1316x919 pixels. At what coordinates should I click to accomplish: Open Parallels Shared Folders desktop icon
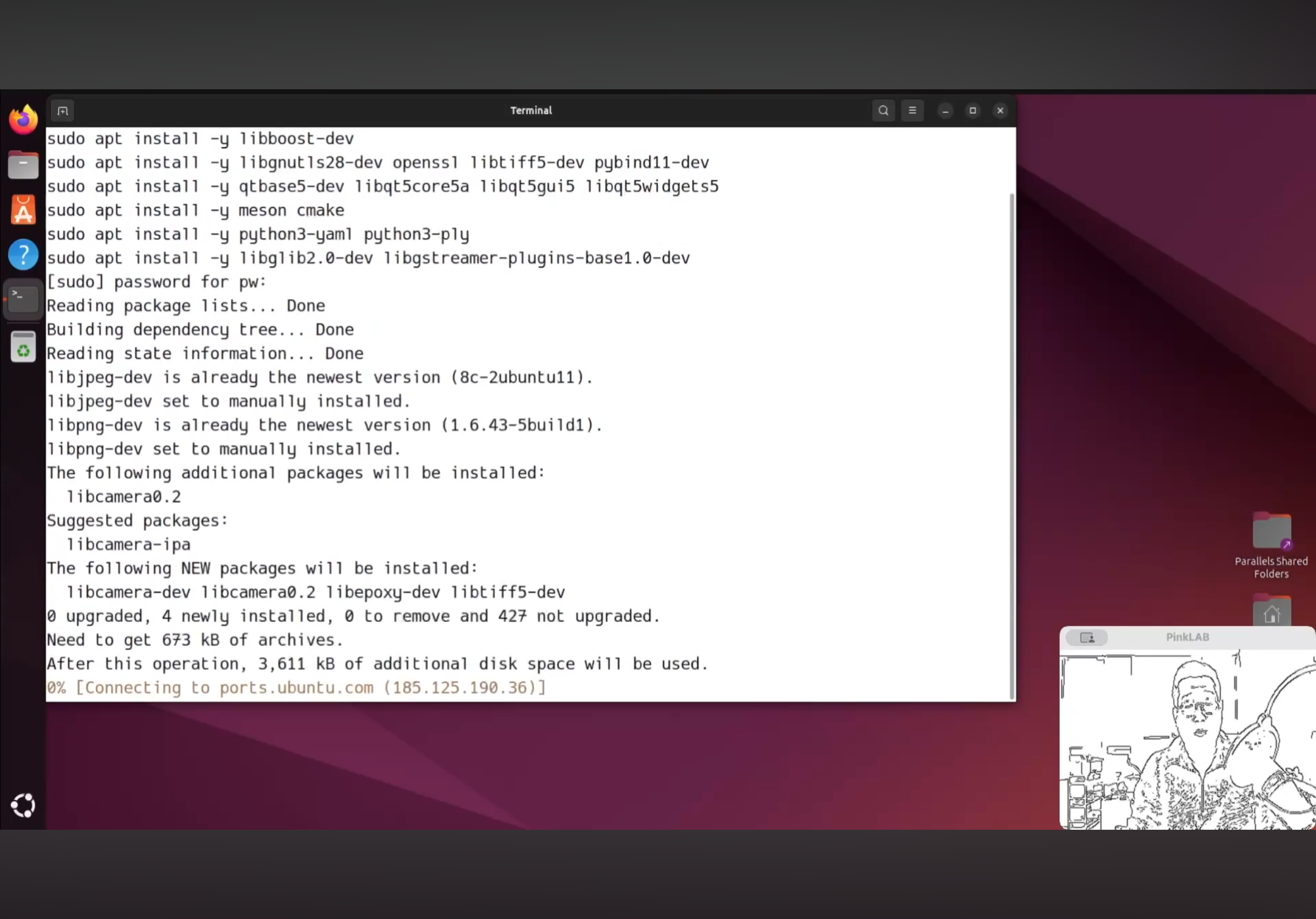[x=1271, y=532]
